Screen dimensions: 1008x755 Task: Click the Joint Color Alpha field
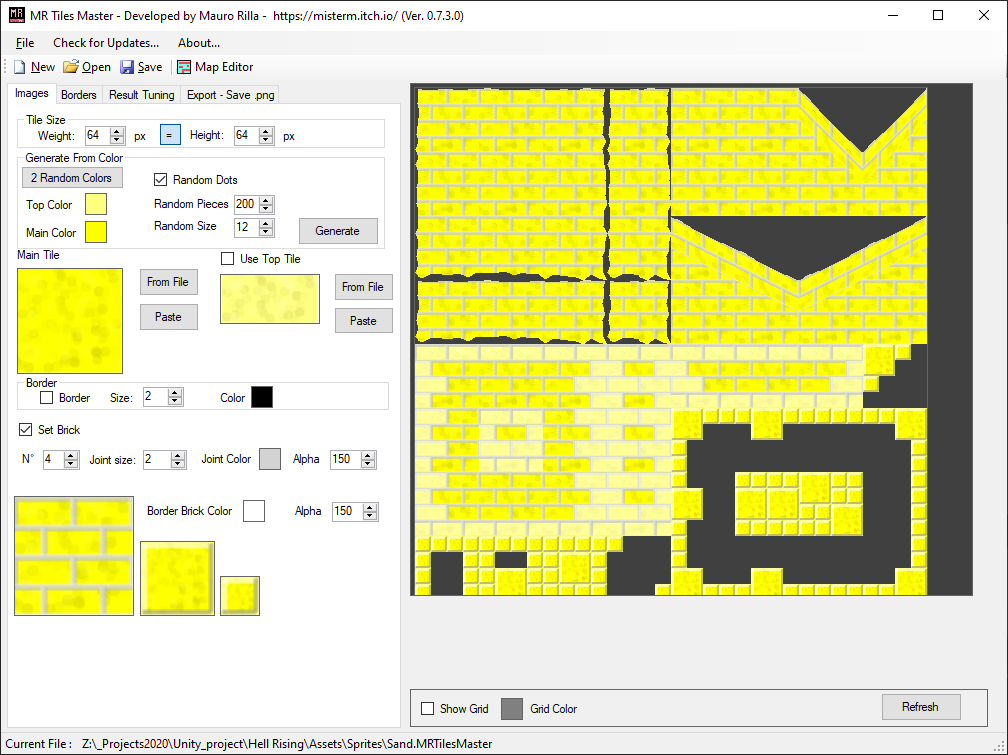(x=346, y=459)
